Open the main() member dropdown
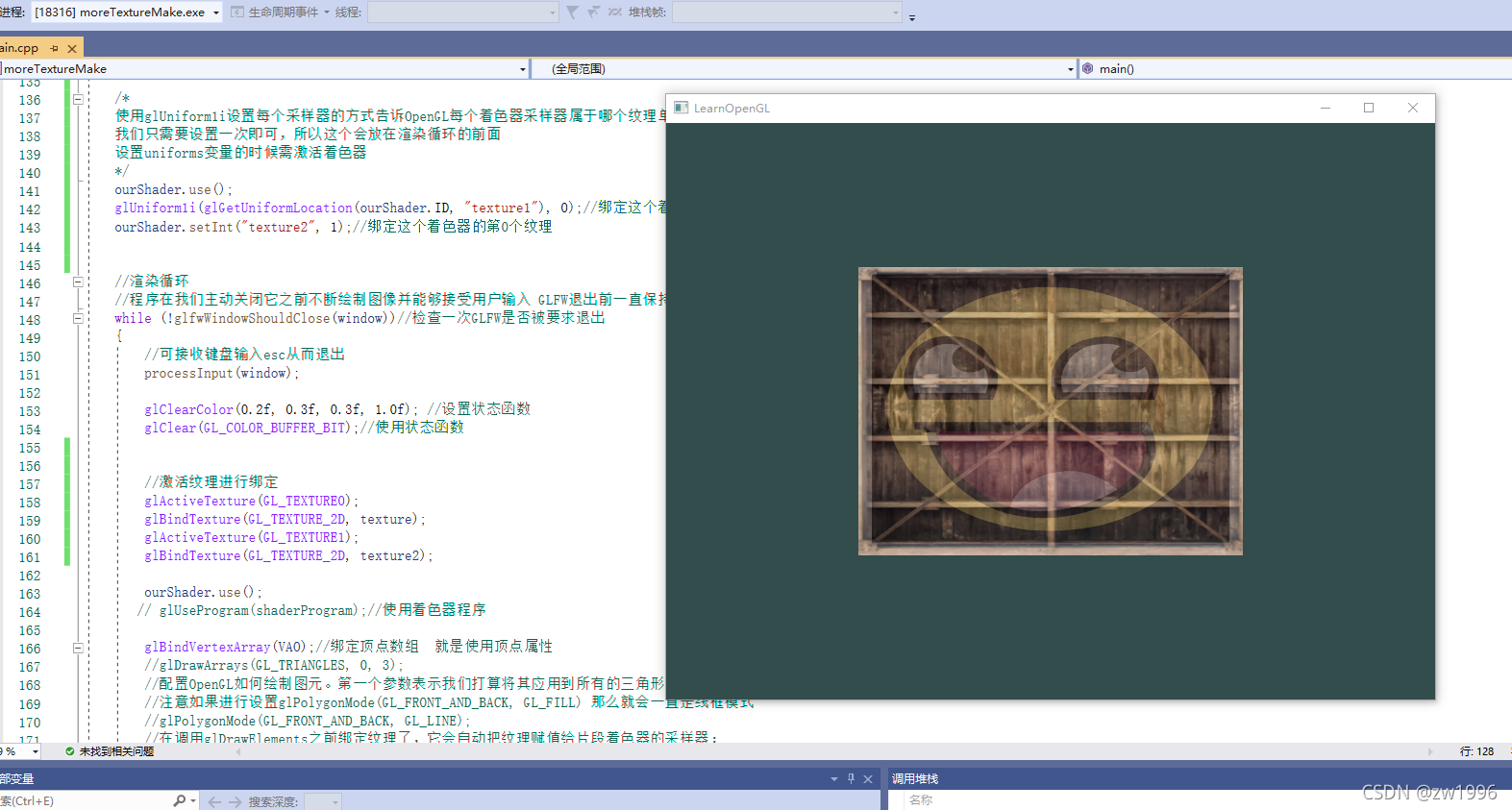This screenshot has width=1512, height=810. (1295, 69)
